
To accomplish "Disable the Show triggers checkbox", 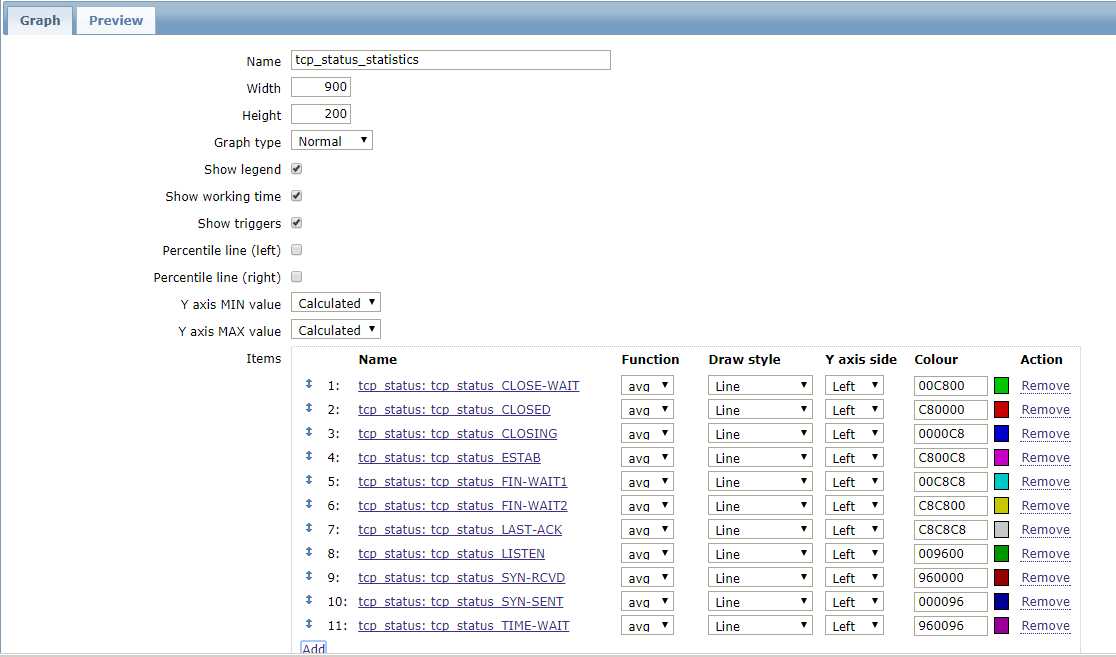I will [x=297, y=223].
